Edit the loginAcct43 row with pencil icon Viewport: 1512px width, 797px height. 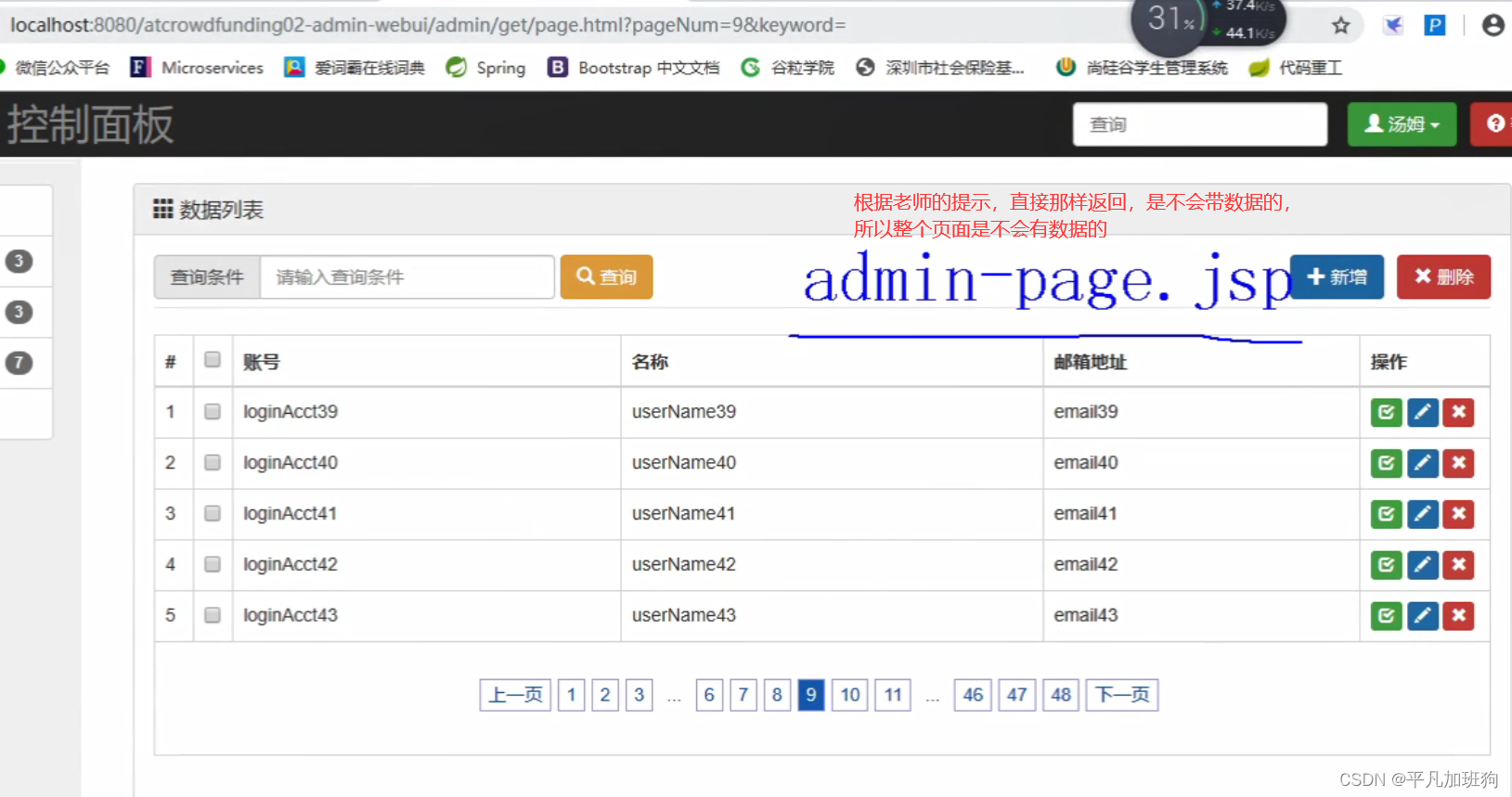click(x=1423, y=616)
